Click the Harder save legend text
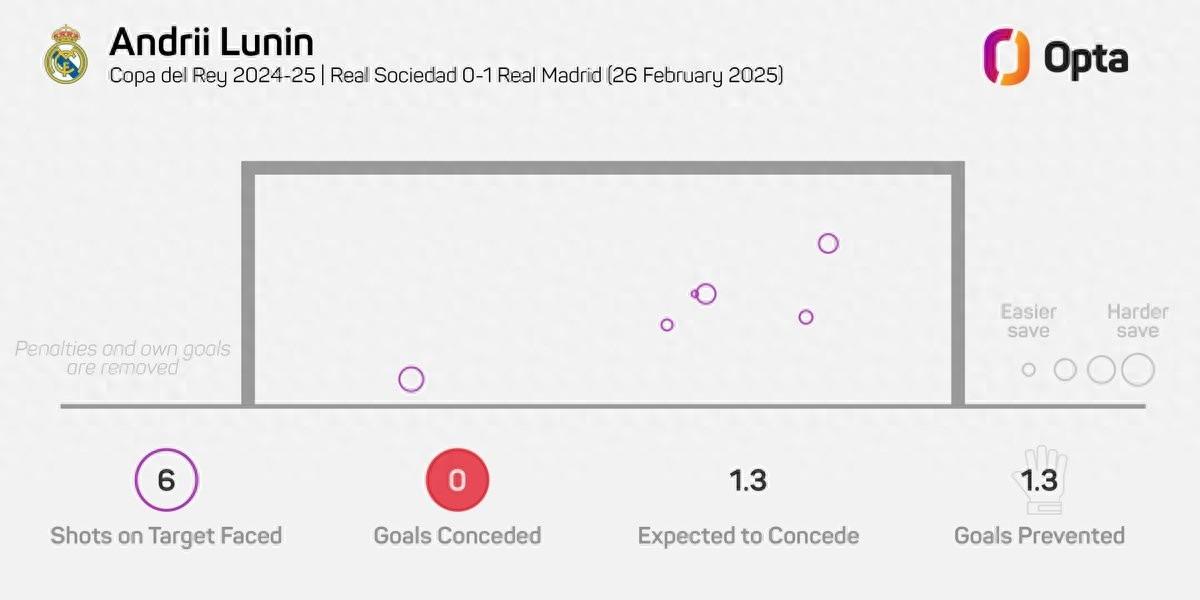Image resolution: width=1200 pixels, height=600 pixels. [x=1137, y=321]
